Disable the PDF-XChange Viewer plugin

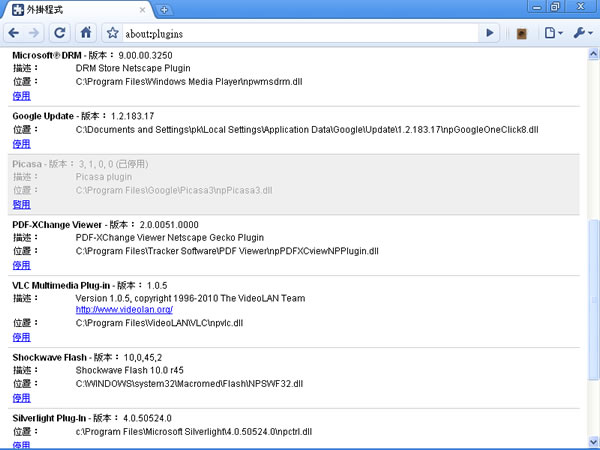point(21,266)
